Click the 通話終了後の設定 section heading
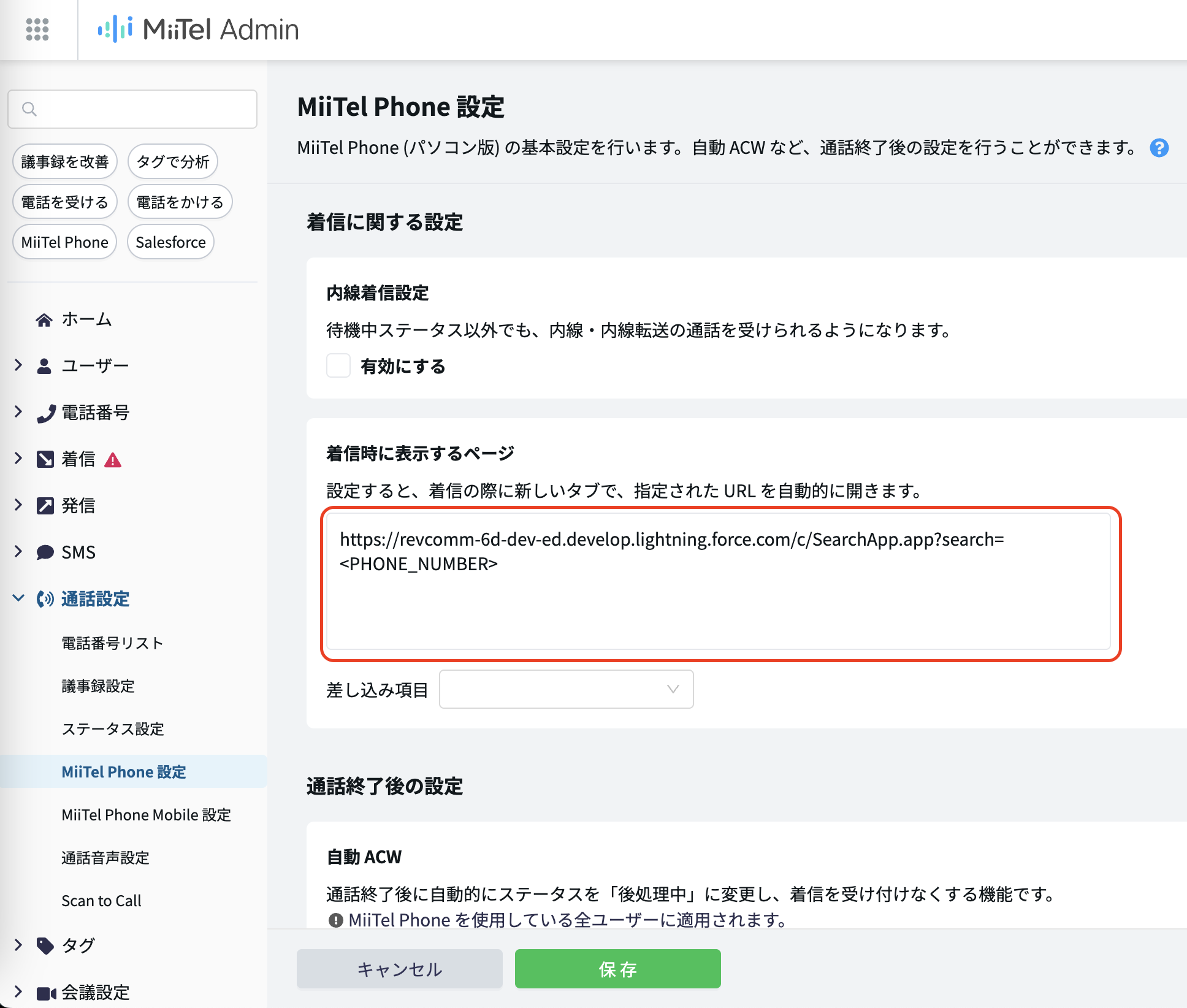Screen dimensions: 1187x1008 point(385,786)
